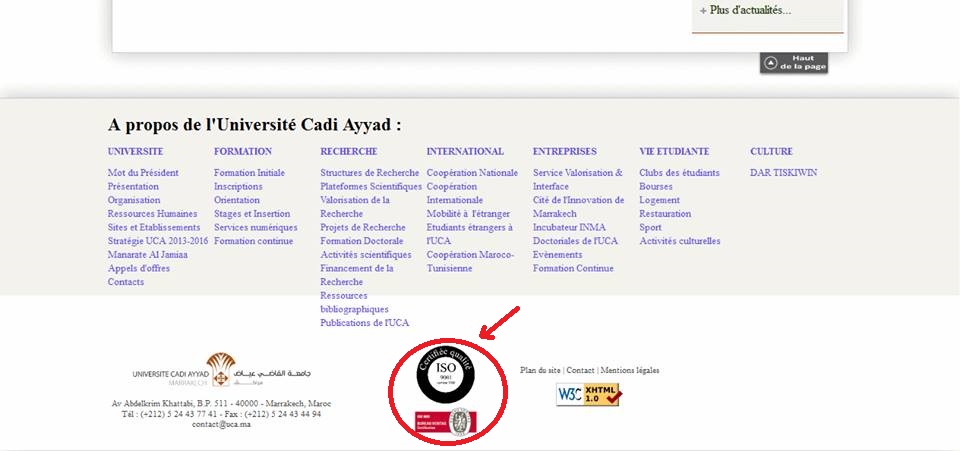
Task: Open Financement de la Recherche link
Action: pos(357,275)
